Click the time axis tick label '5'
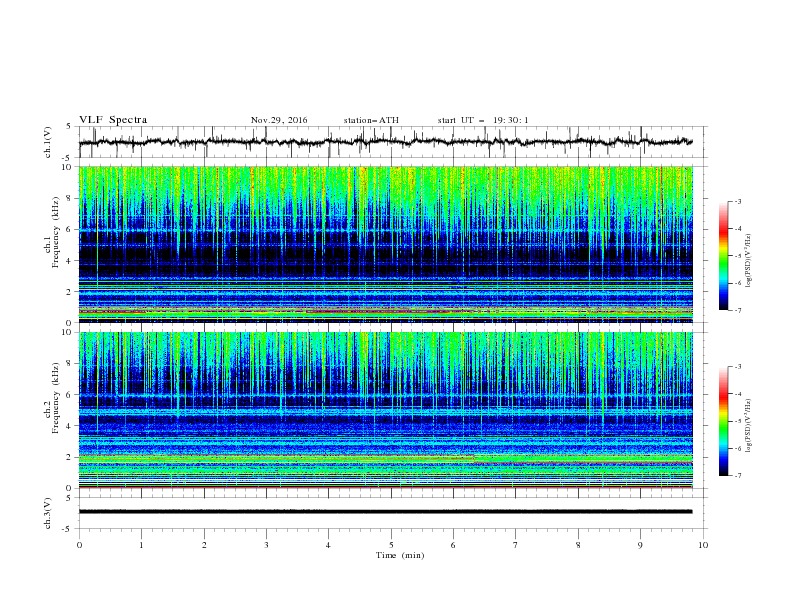 (391, 545)
